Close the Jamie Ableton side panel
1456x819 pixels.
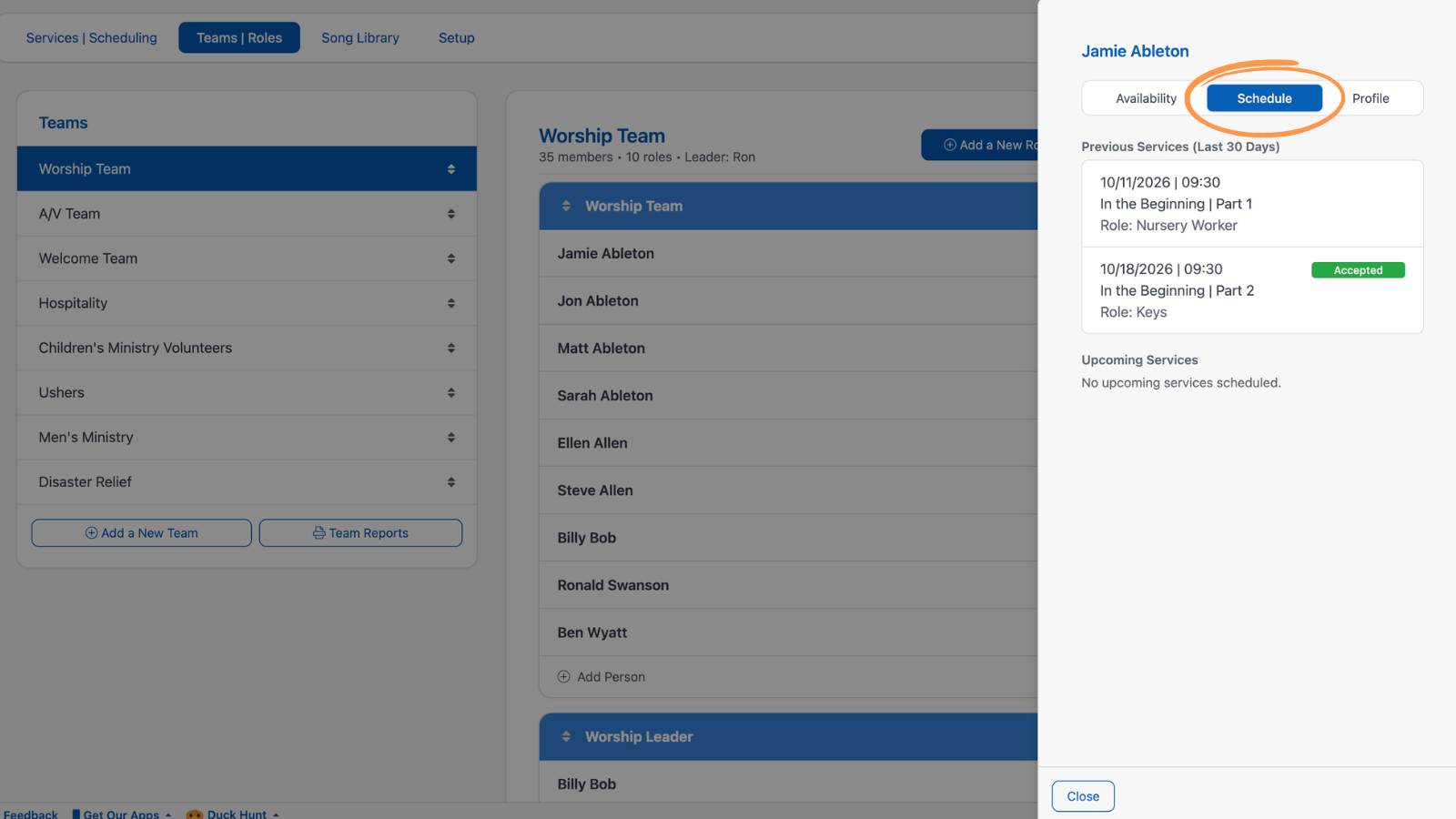[1083, 796]
